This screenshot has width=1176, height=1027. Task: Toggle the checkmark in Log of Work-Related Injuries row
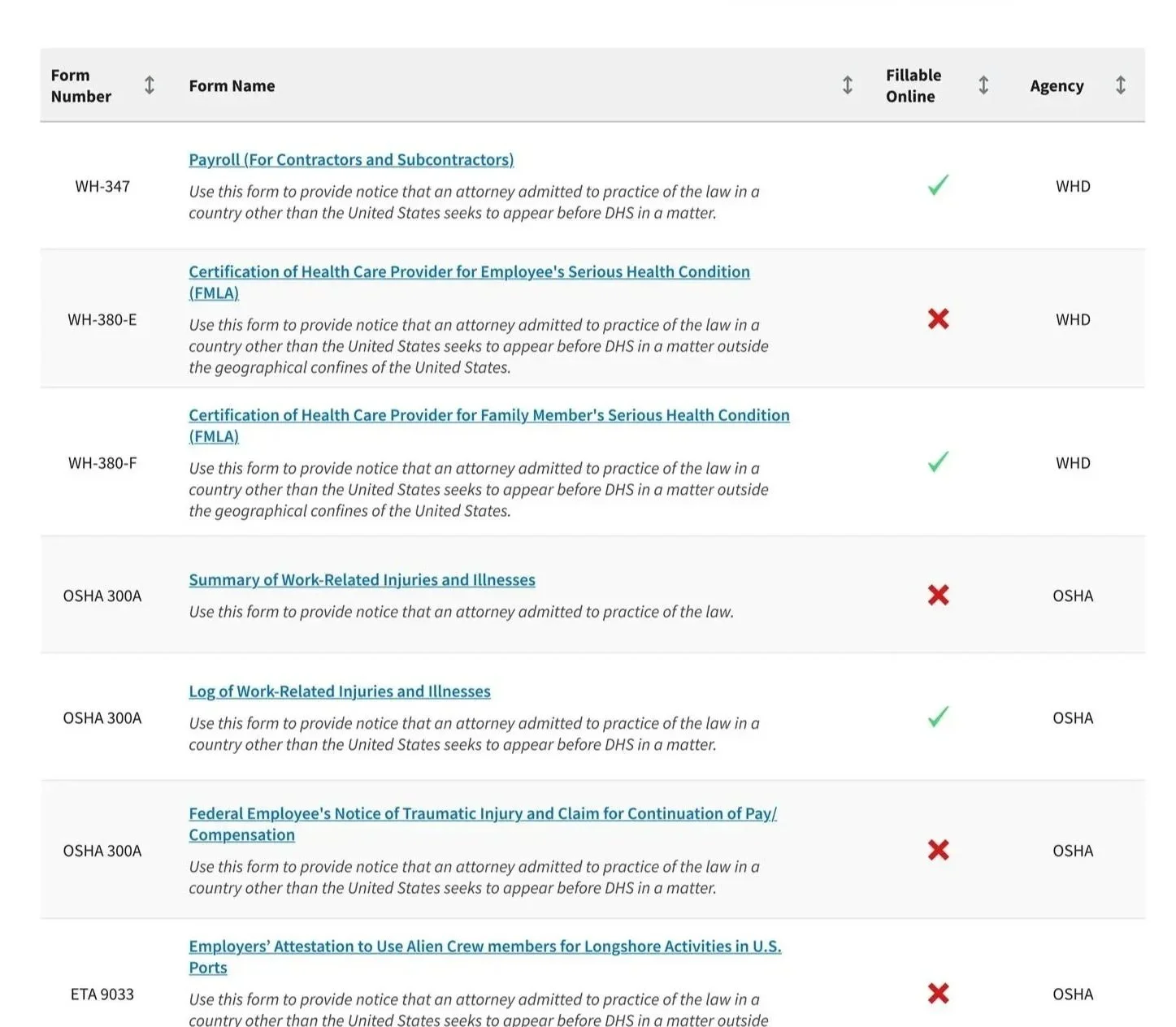pyautogui.click(x=937, y=718)
